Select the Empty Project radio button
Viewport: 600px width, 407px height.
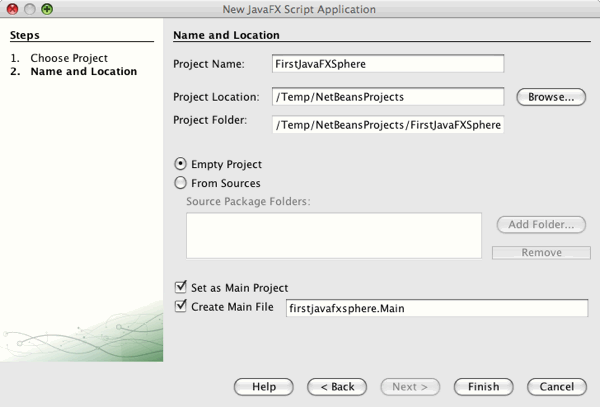coord(181,164)
